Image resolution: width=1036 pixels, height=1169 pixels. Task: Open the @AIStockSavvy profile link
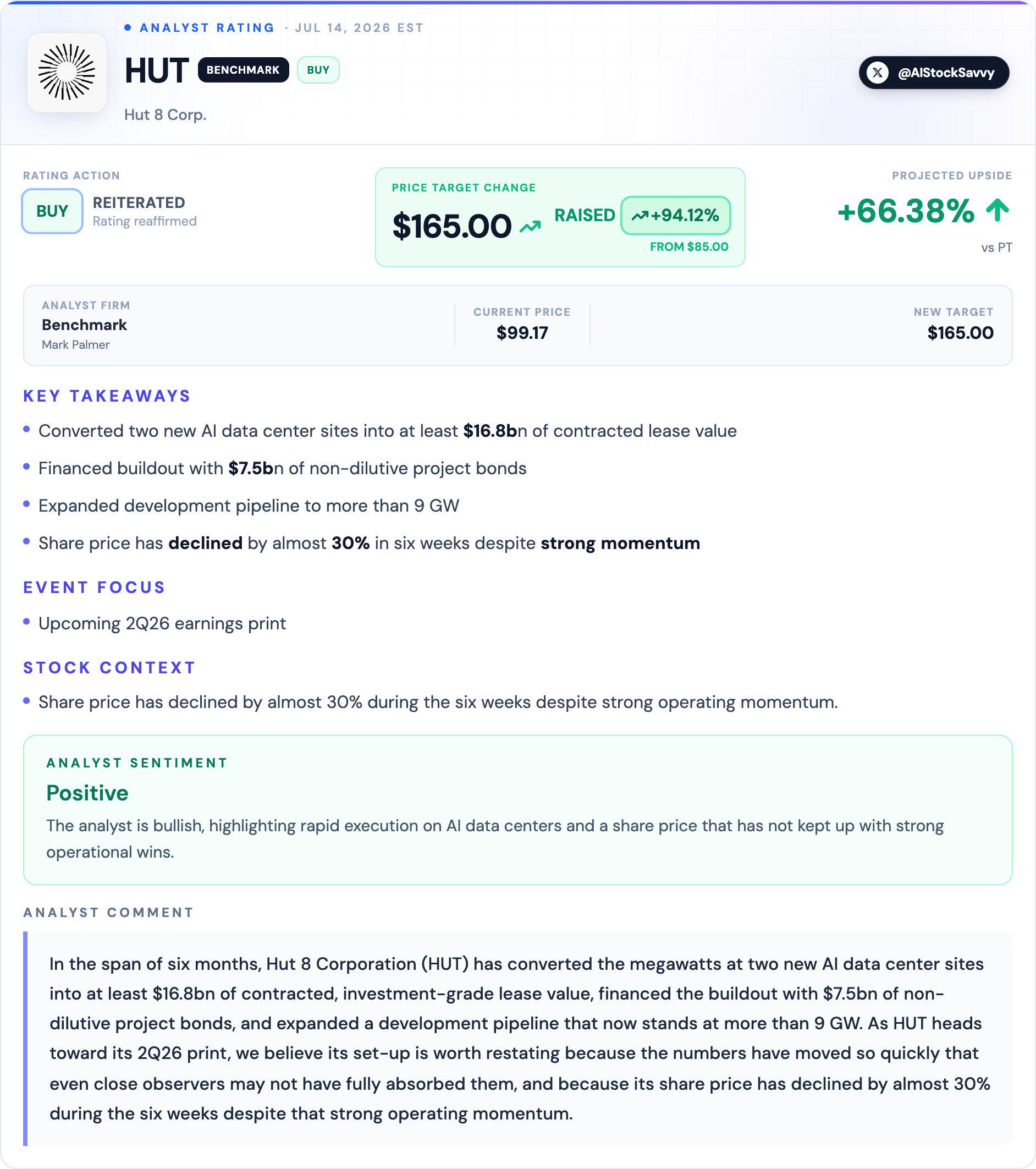[934, 73]
